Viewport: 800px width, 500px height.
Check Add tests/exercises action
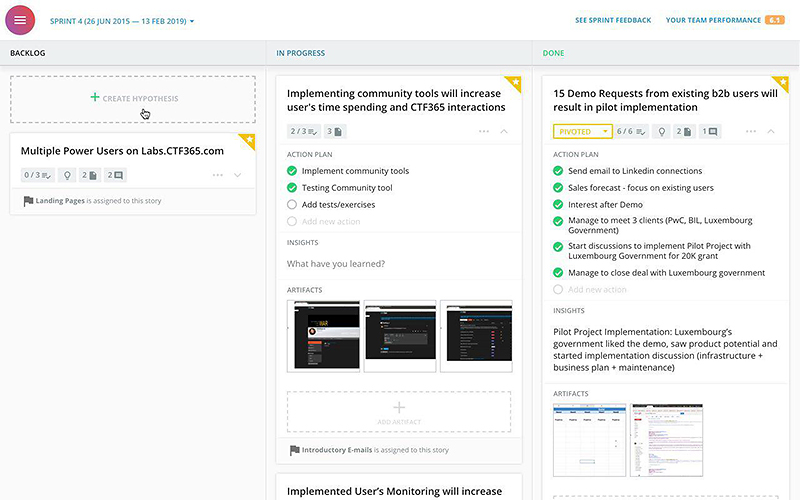pos(292,205)
